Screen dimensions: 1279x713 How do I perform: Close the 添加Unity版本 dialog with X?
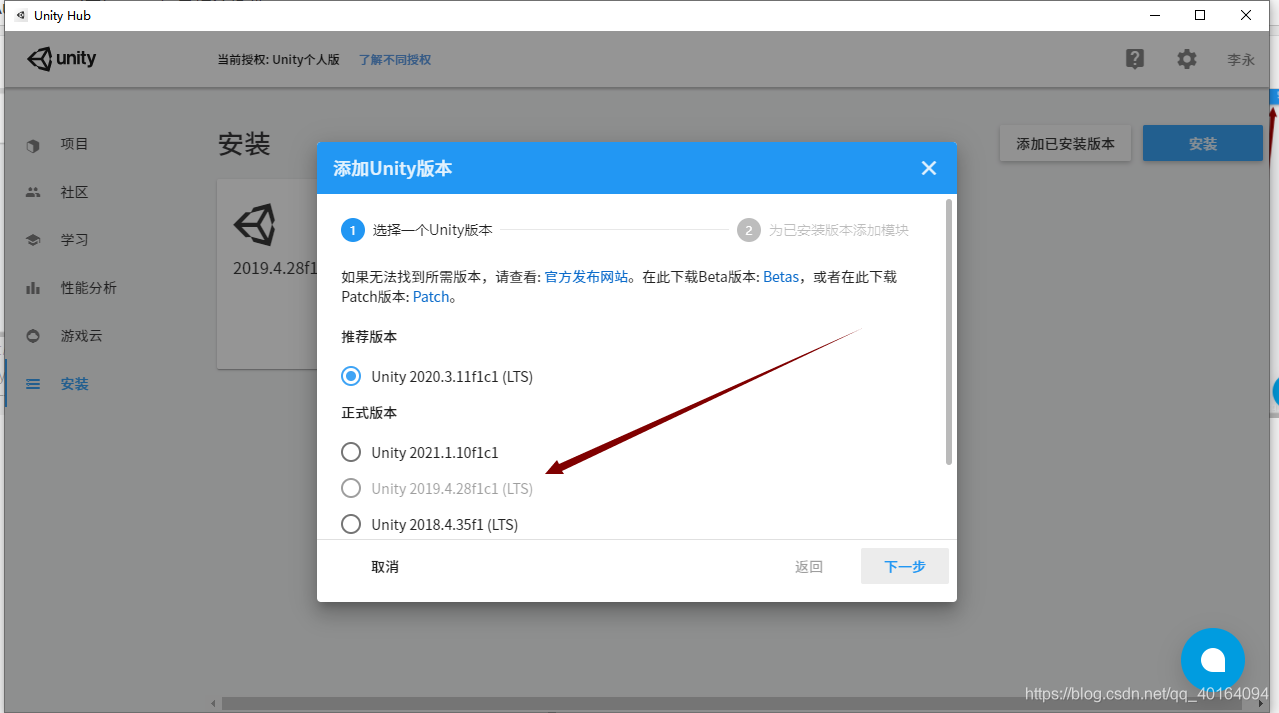(x=929, y=168)
